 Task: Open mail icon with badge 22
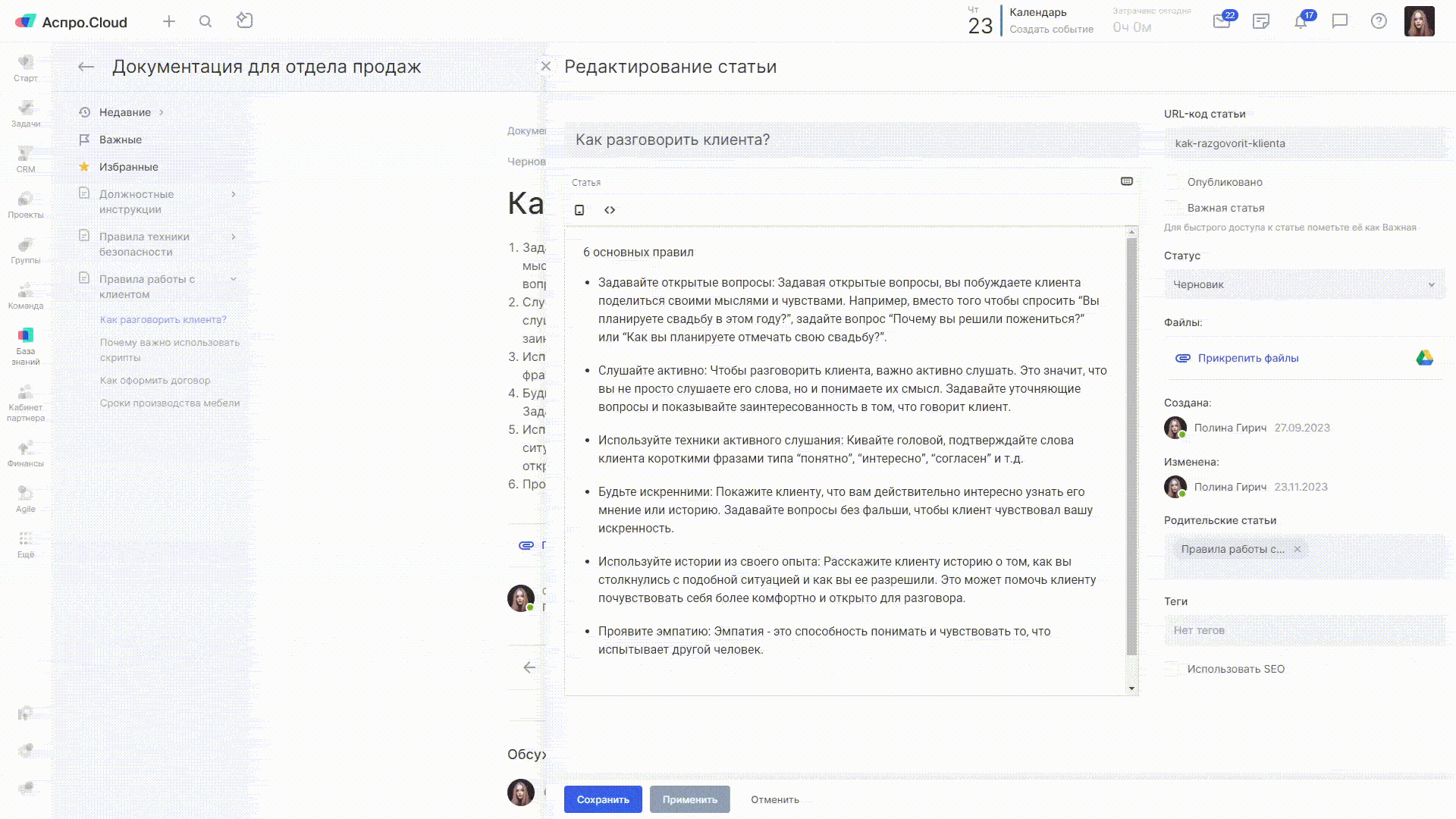coord(1222,20)
